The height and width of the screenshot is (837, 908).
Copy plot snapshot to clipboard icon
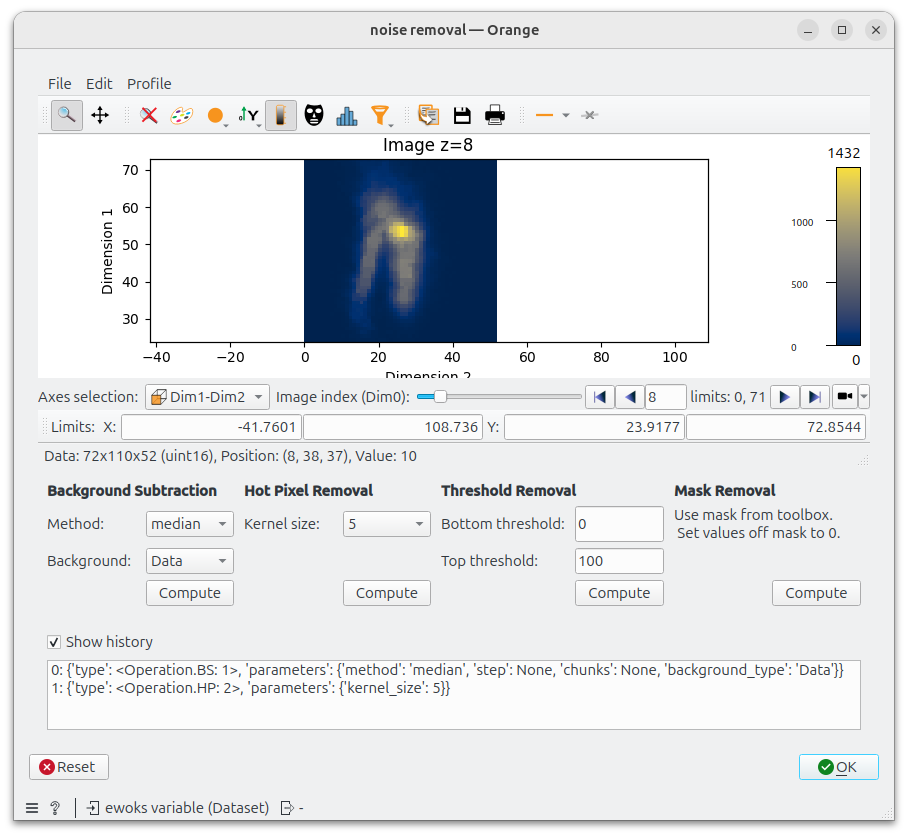coord(429,115)
